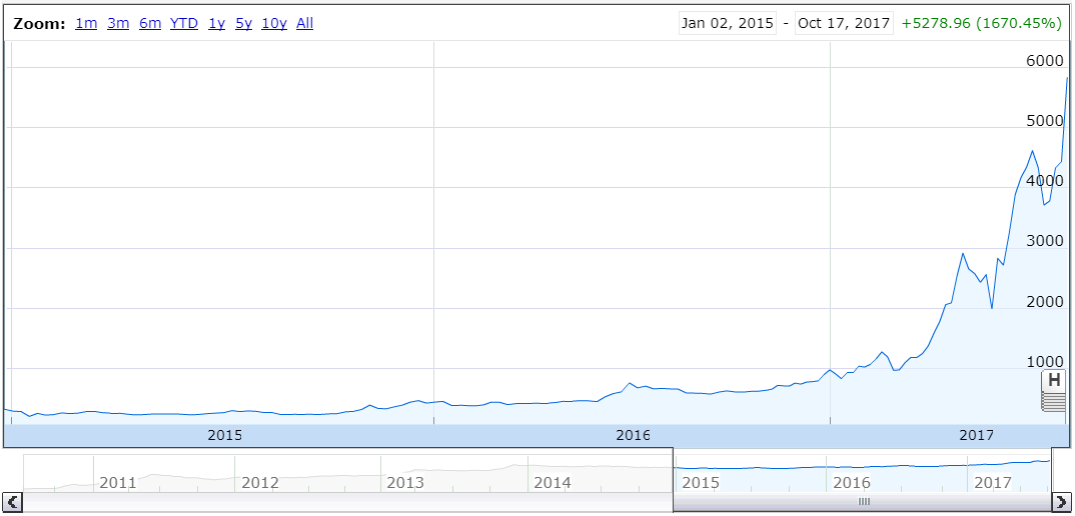Set chart zoom to 1m

(86, 23)
